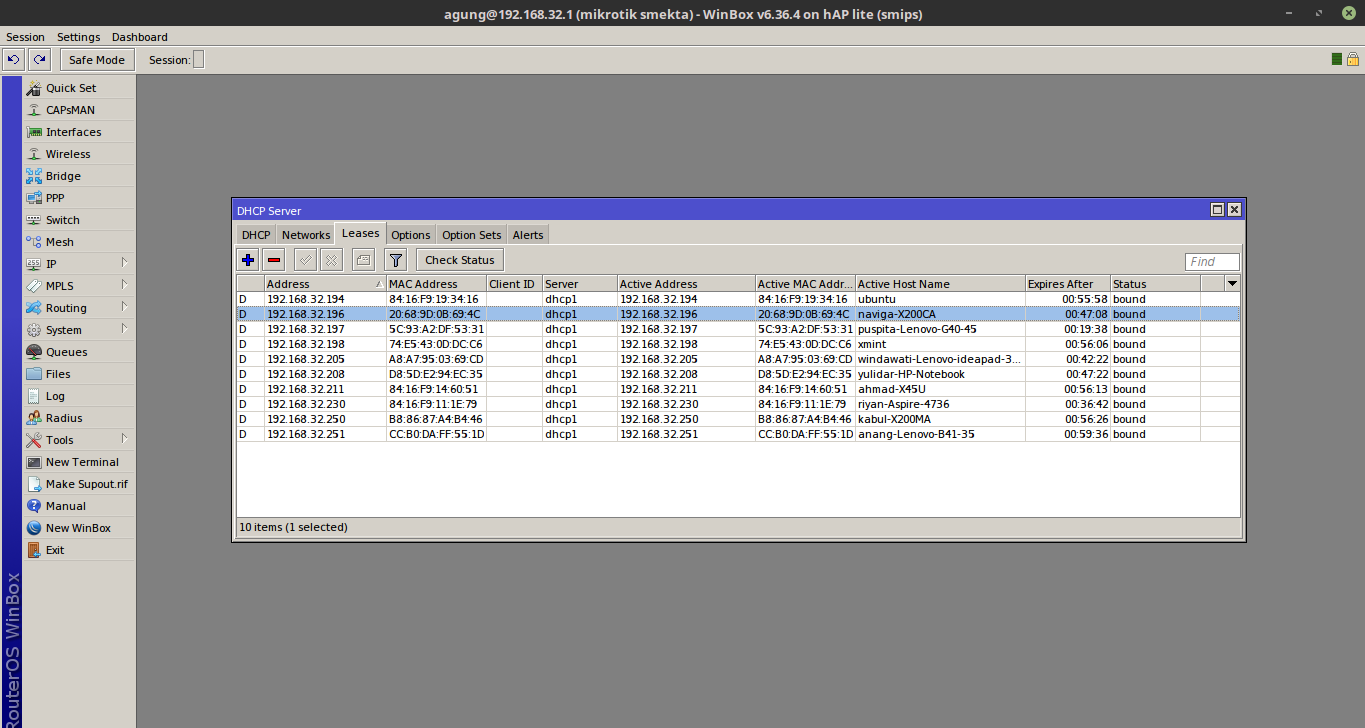Image resolution: width=1365 pixels, height=728 pixels.
Task: Open Interfaces in sidebar
Action: tap(79, 132)
